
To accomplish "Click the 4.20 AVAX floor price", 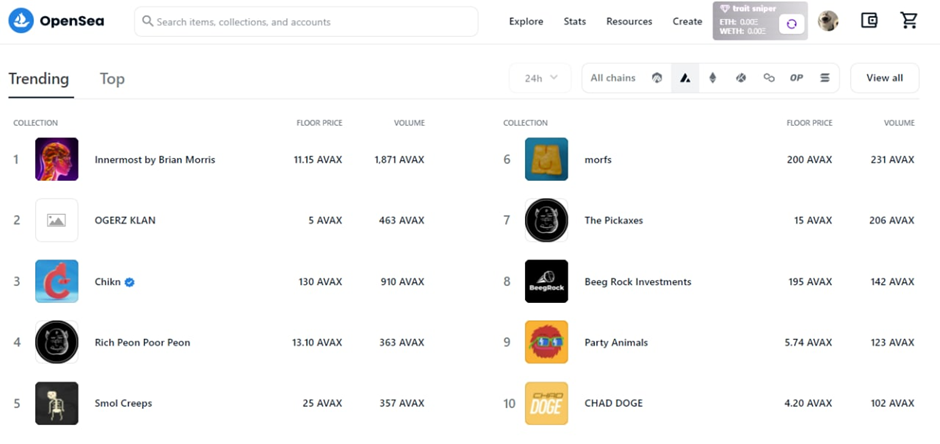I will point(808,403).
